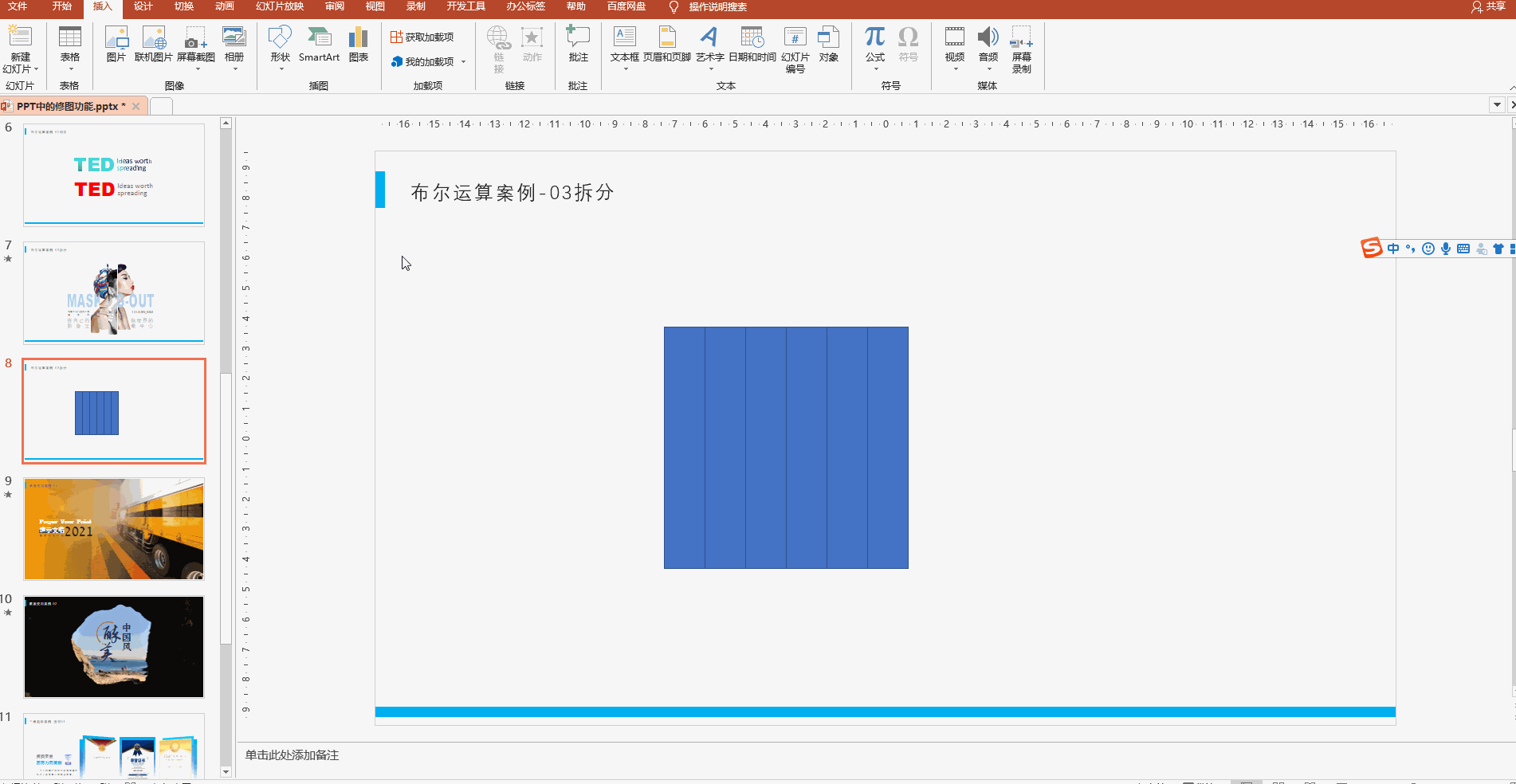Click the 操作说明搜索 lightbulb search

coord(709,7)
